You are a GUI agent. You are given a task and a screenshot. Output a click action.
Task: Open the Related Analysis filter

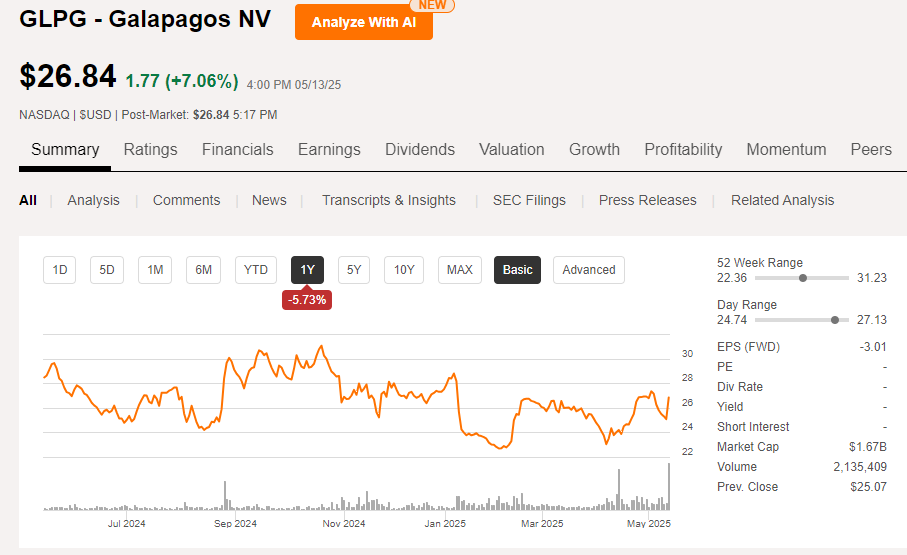point(782,200)
